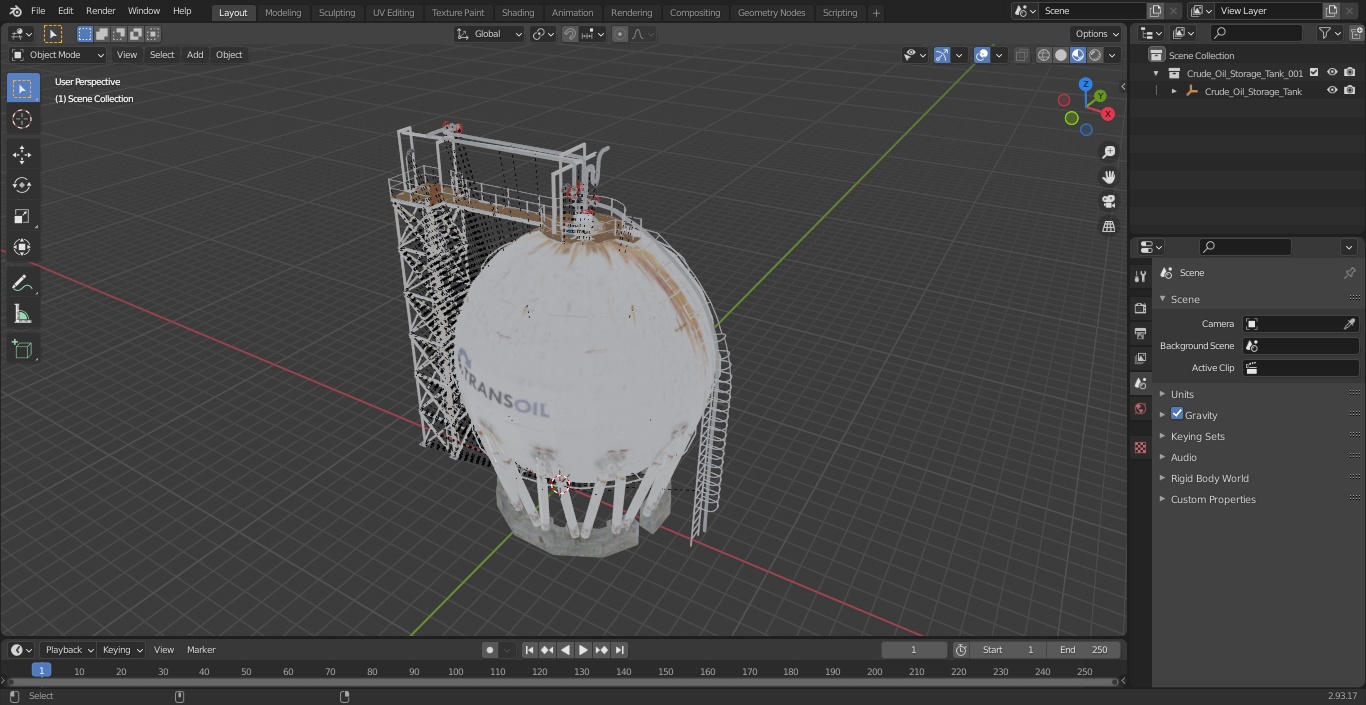Switch to solid viewport shading
Screen dimensions: 1366x705
[1061, 55]
